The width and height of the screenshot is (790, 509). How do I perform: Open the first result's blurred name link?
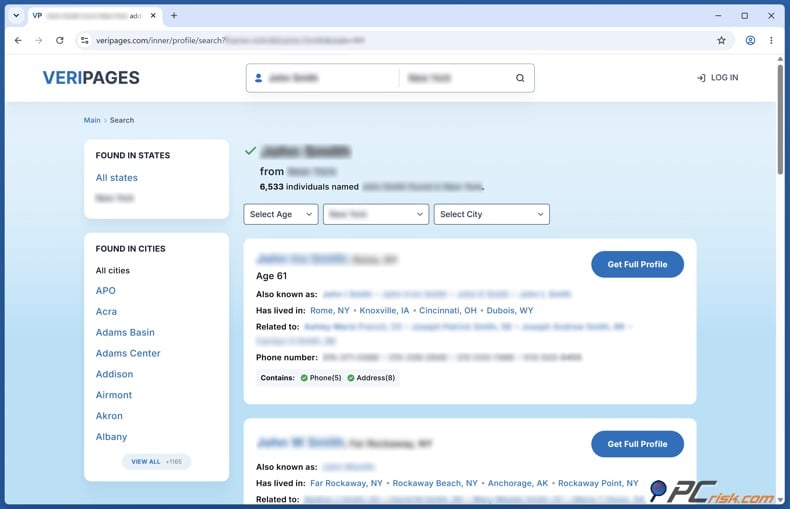(x=301, y=259)
